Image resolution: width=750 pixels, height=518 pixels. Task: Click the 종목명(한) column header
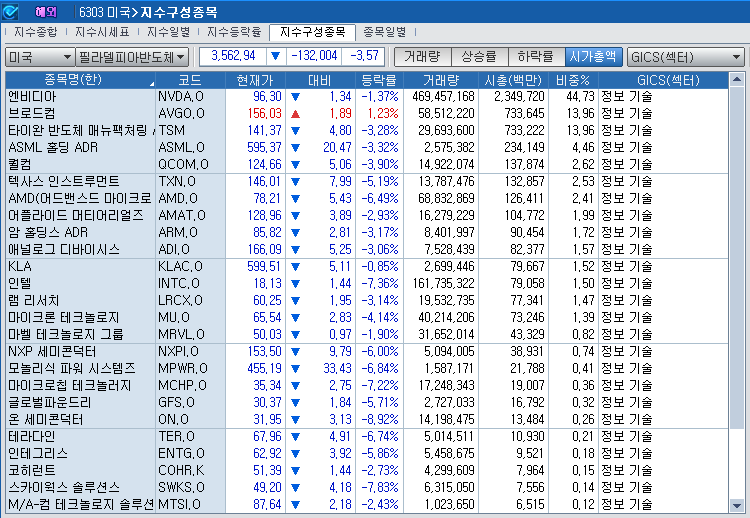[x=80, y=80]
